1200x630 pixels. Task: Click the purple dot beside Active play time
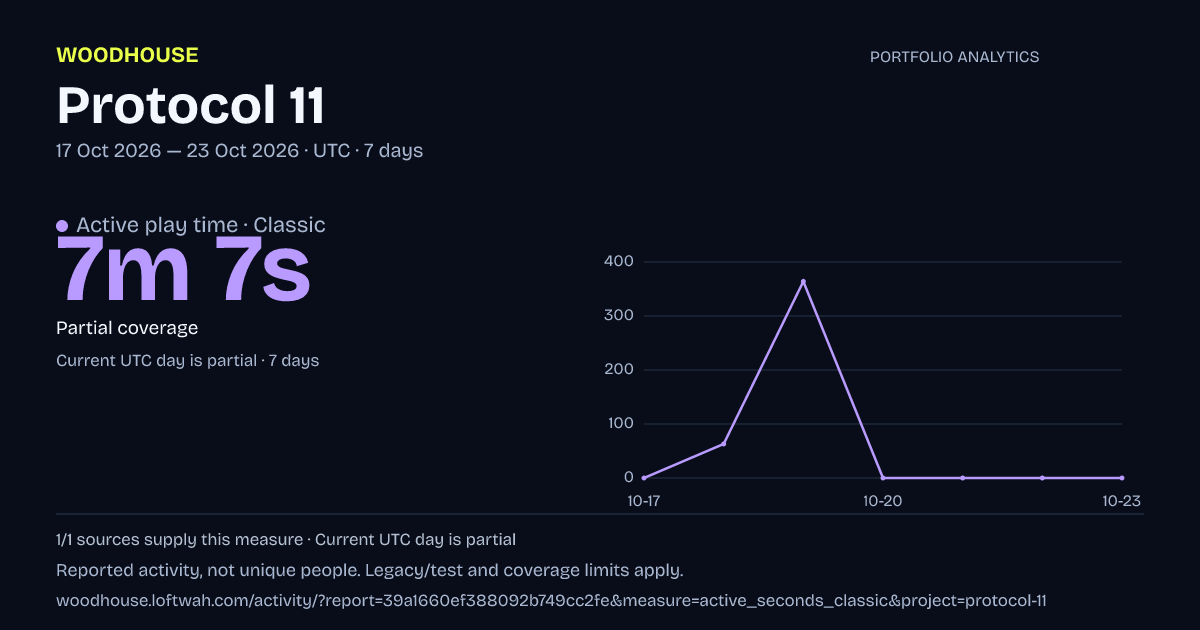coord(62,226)
